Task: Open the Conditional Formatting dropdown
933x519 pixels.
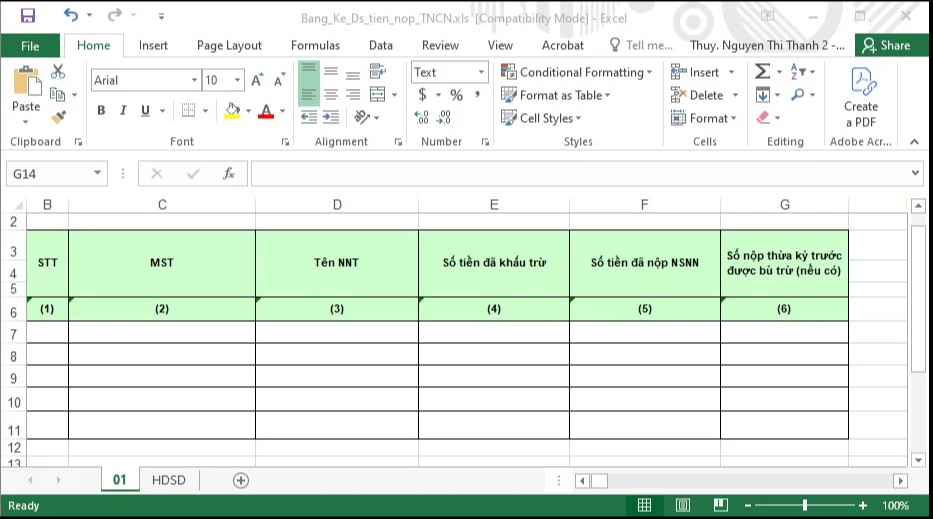Action: (577, 72)
